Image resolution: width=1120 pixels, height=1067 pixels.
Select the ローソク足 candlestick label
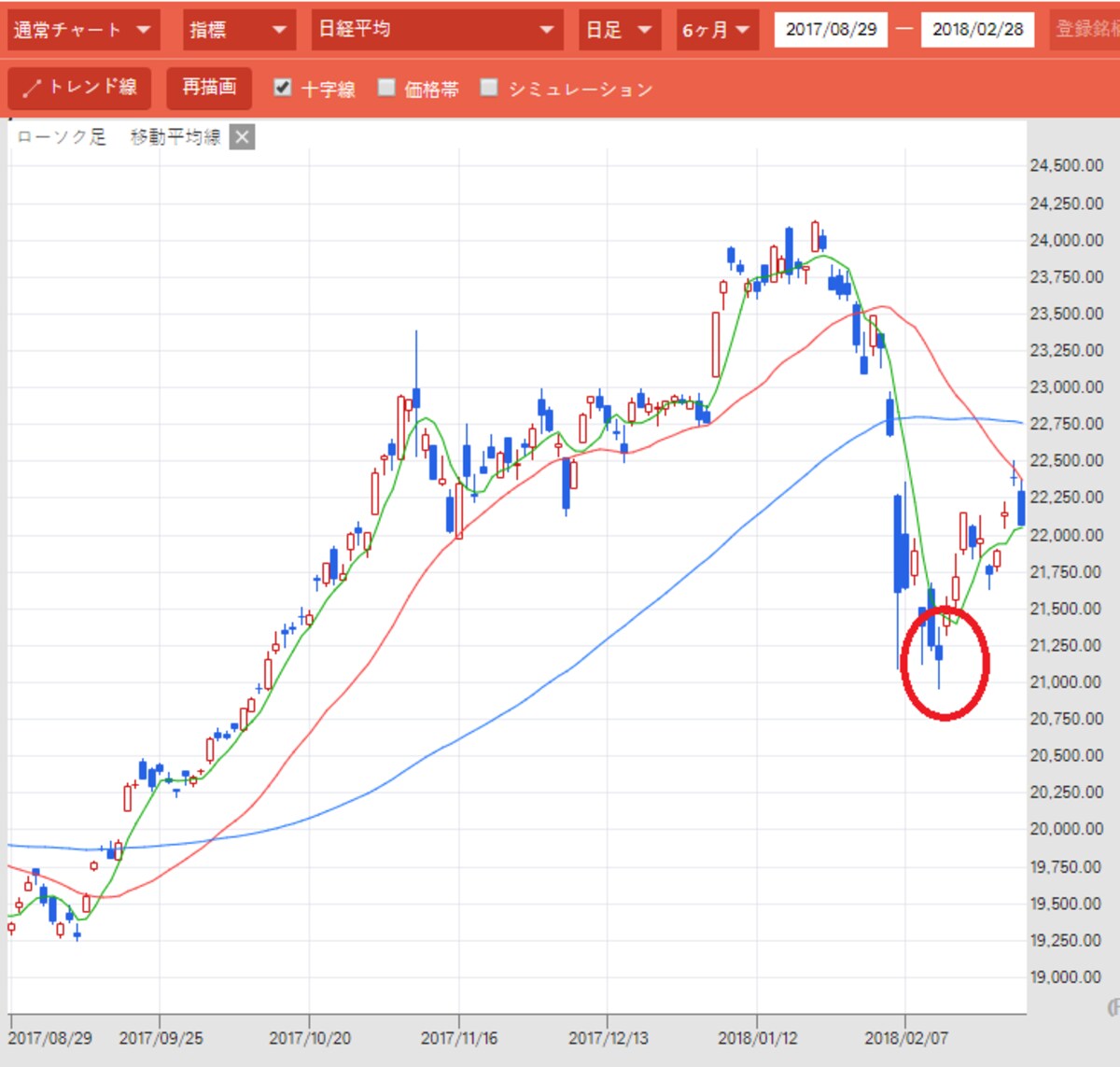click(x=62, y=137)
